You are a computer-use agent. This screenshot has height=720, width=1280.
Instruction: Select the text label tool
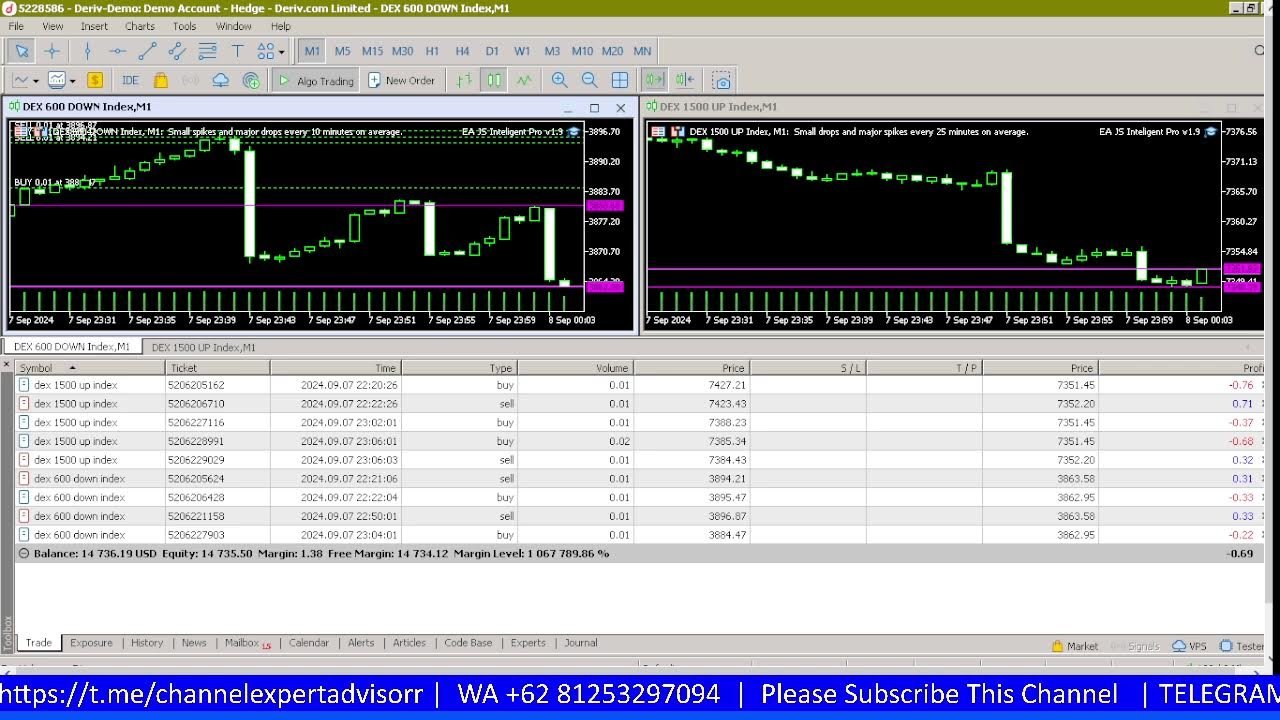pos(237,51)
